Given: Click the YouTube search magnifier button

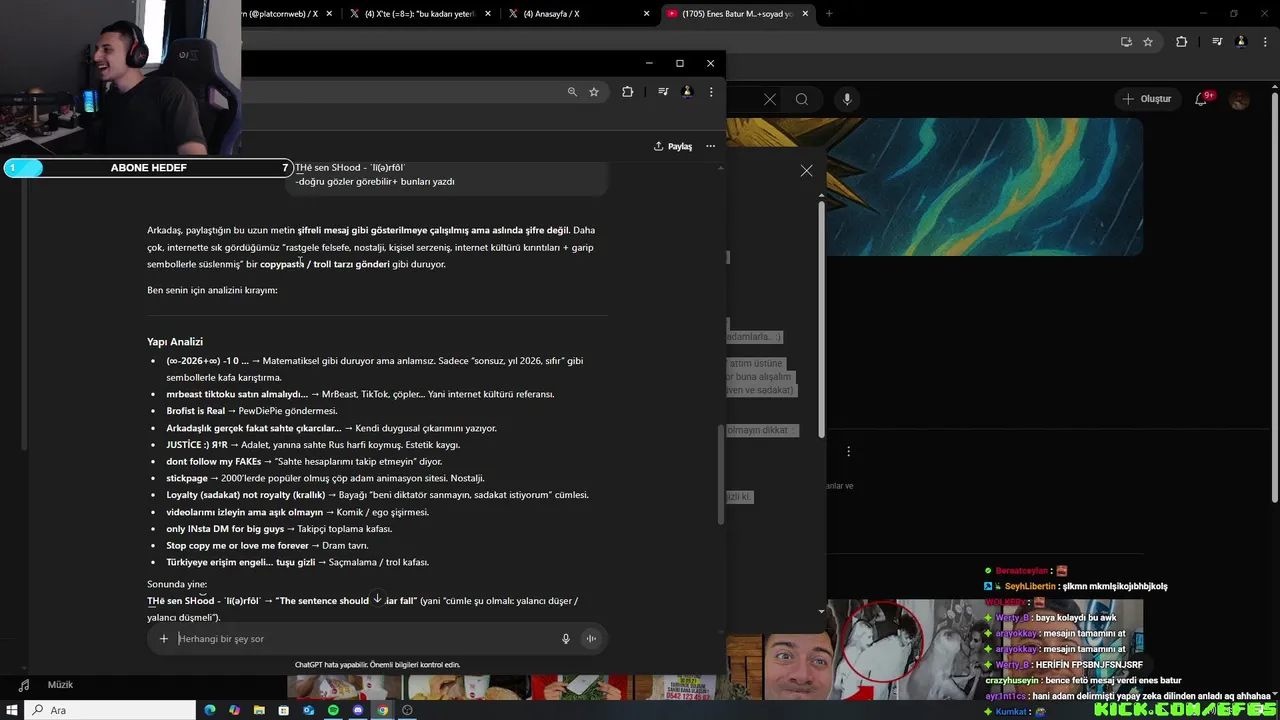Looking at the screenshot, I should 802,99.
